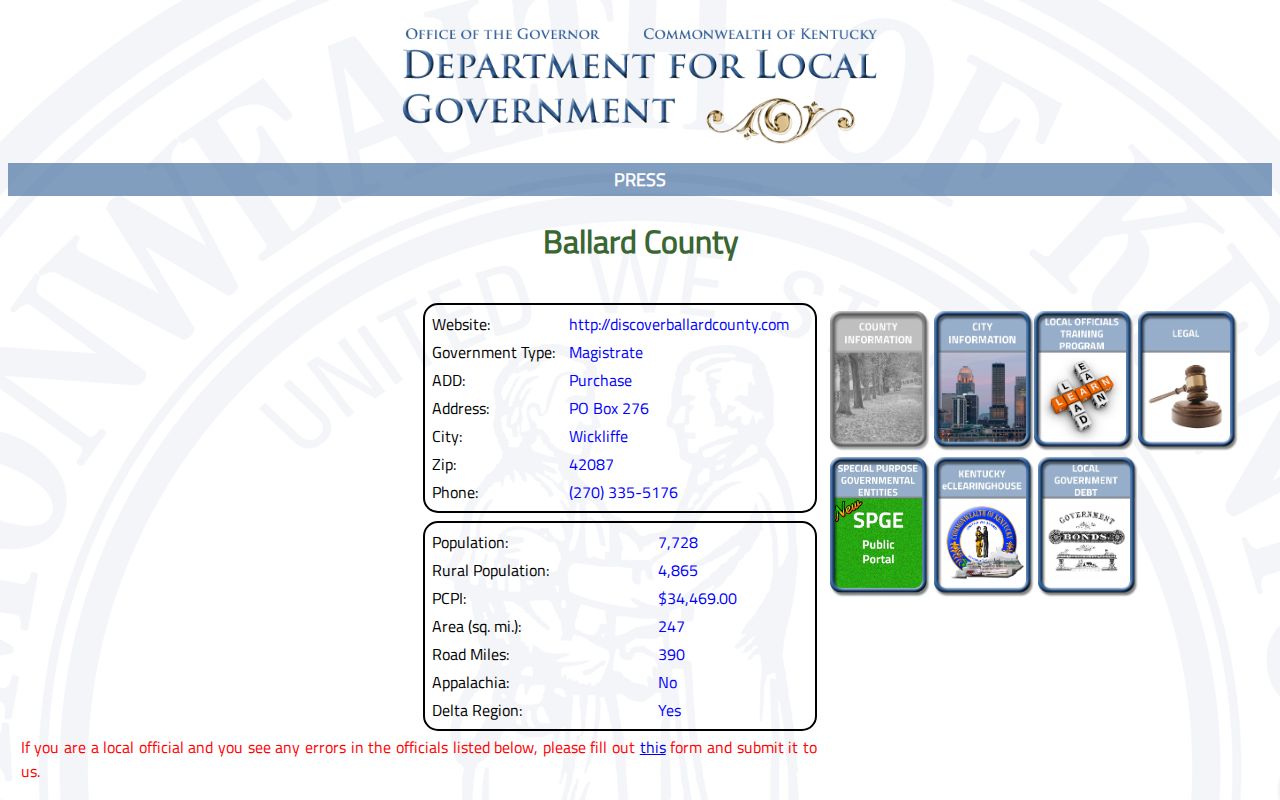Click the Wickliffe city value
The width and height of the screenshot is (1280, 800).
tap(598, 437)
